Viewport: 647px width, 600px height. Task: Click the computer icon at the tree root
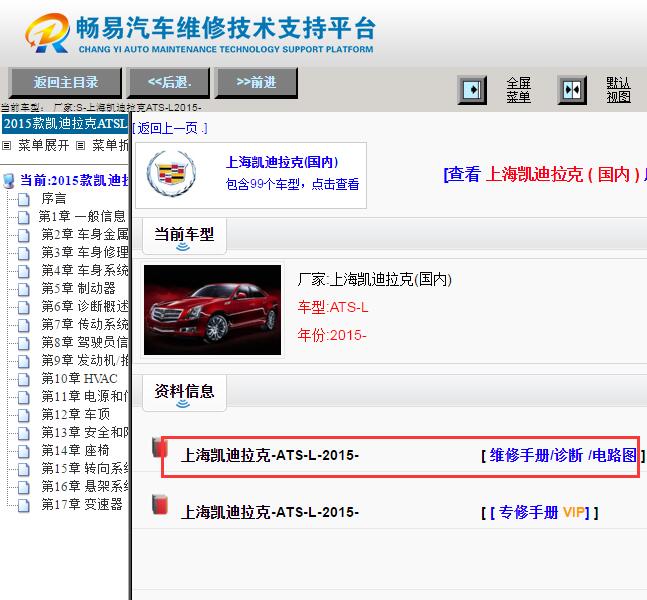(x=9, y=181)
